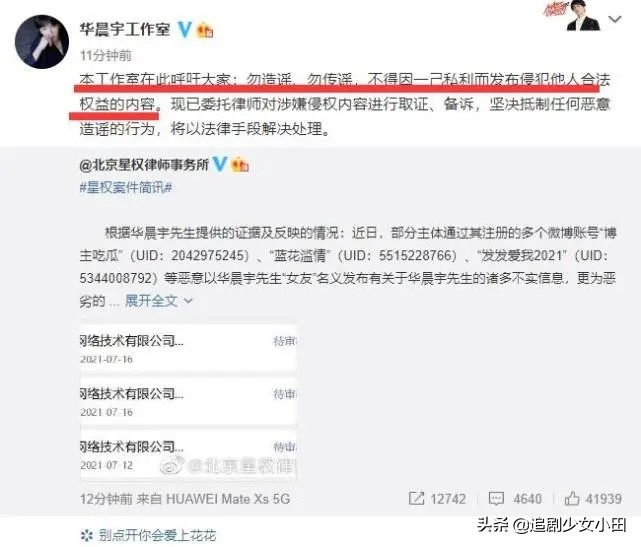641x547 pixels.
Task: Click the blue V verified badge beside 华晨宇工作室
Action: point(185,29)
